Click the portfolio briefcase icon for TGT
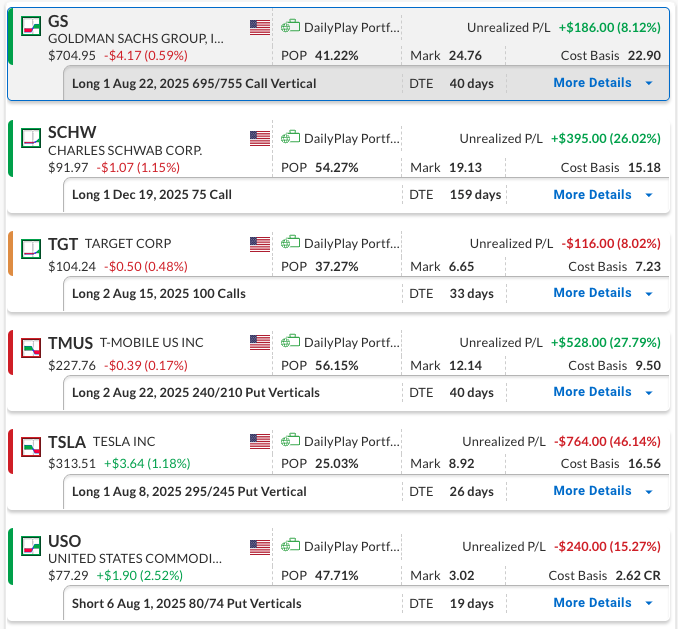 (290, 242)
